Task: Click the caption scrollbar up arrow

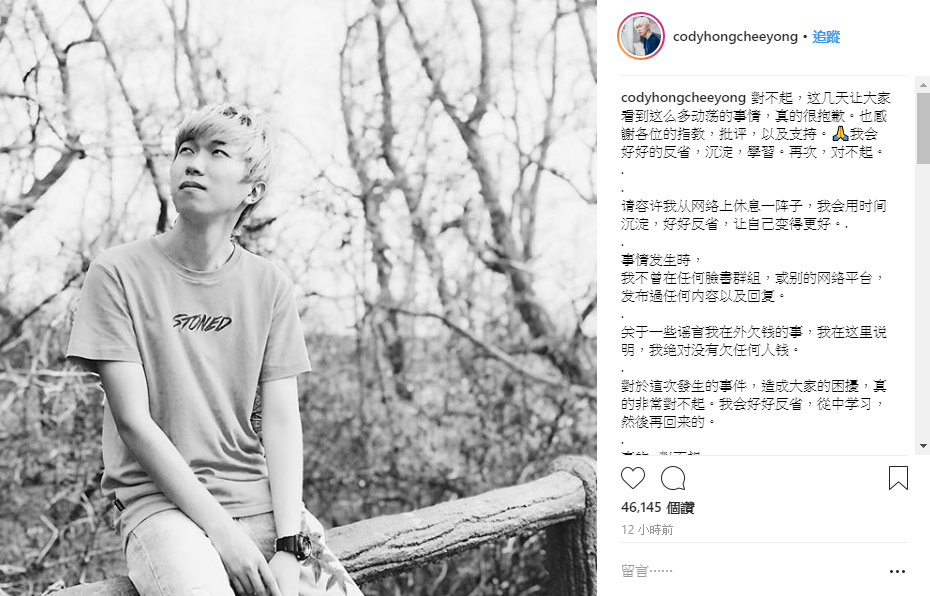Action: click(x=923, y=85)
